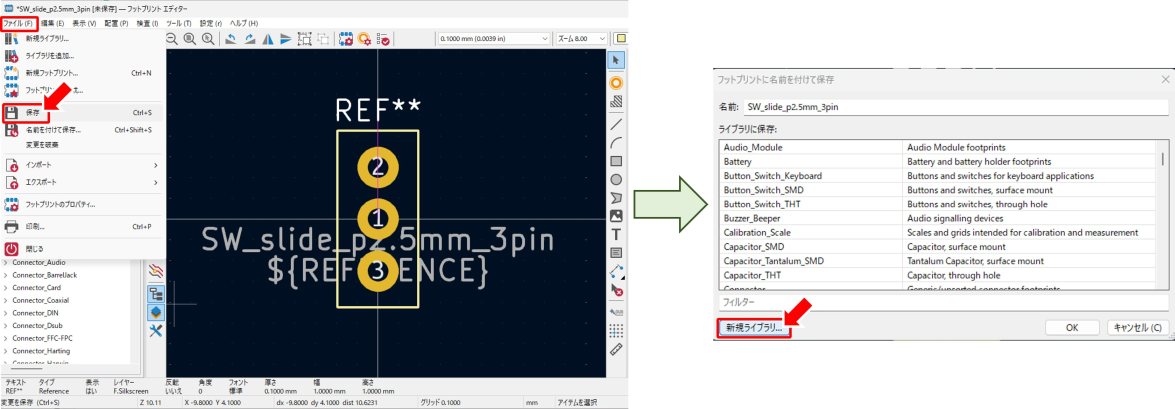Expand the Connector_Audio library tree node
The width and height of the screenshot is (1175, 409).
pyautogui.click(x=6, y=262)
